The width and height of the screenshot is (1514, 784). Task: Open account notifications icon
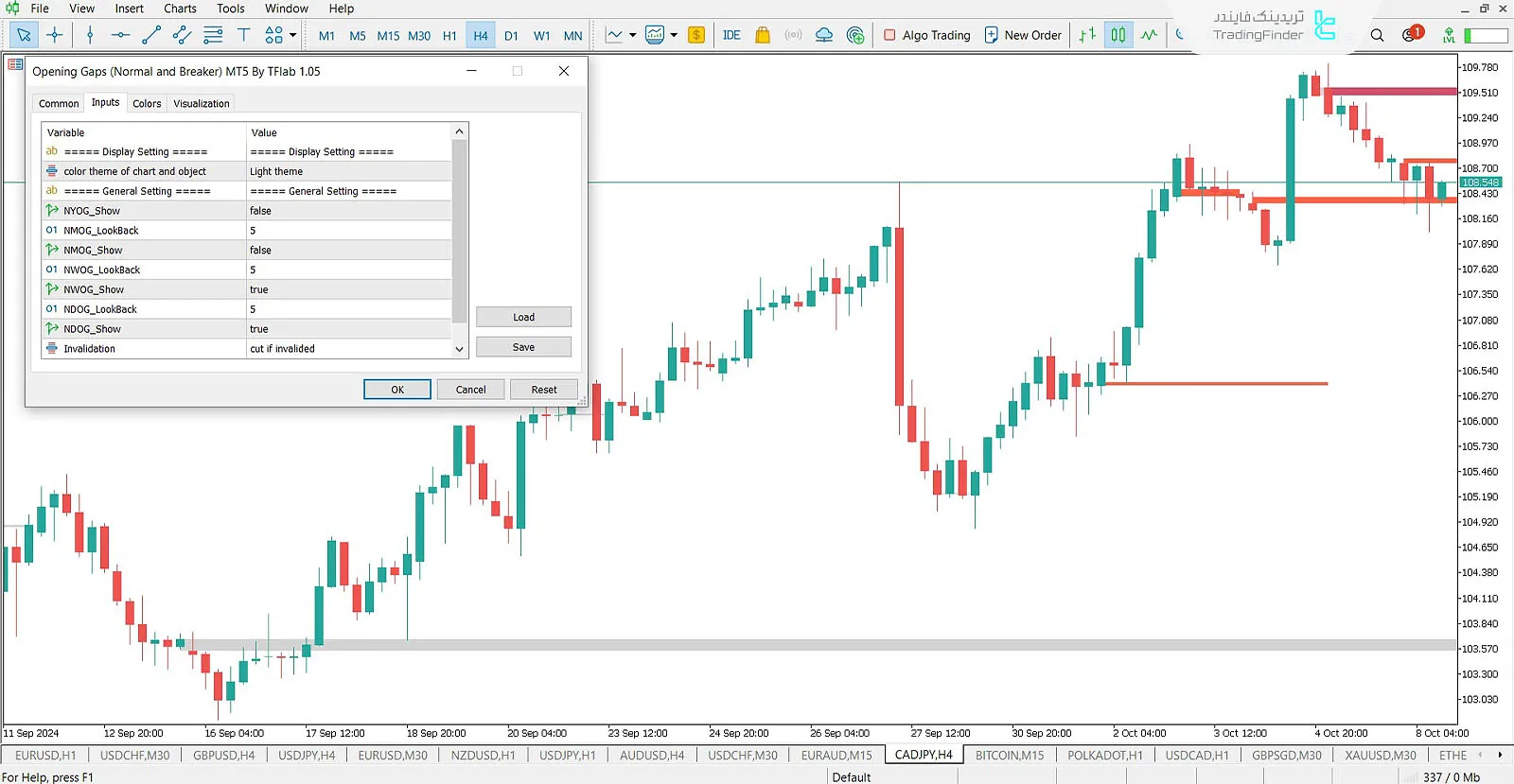(x=1412, y=34)
